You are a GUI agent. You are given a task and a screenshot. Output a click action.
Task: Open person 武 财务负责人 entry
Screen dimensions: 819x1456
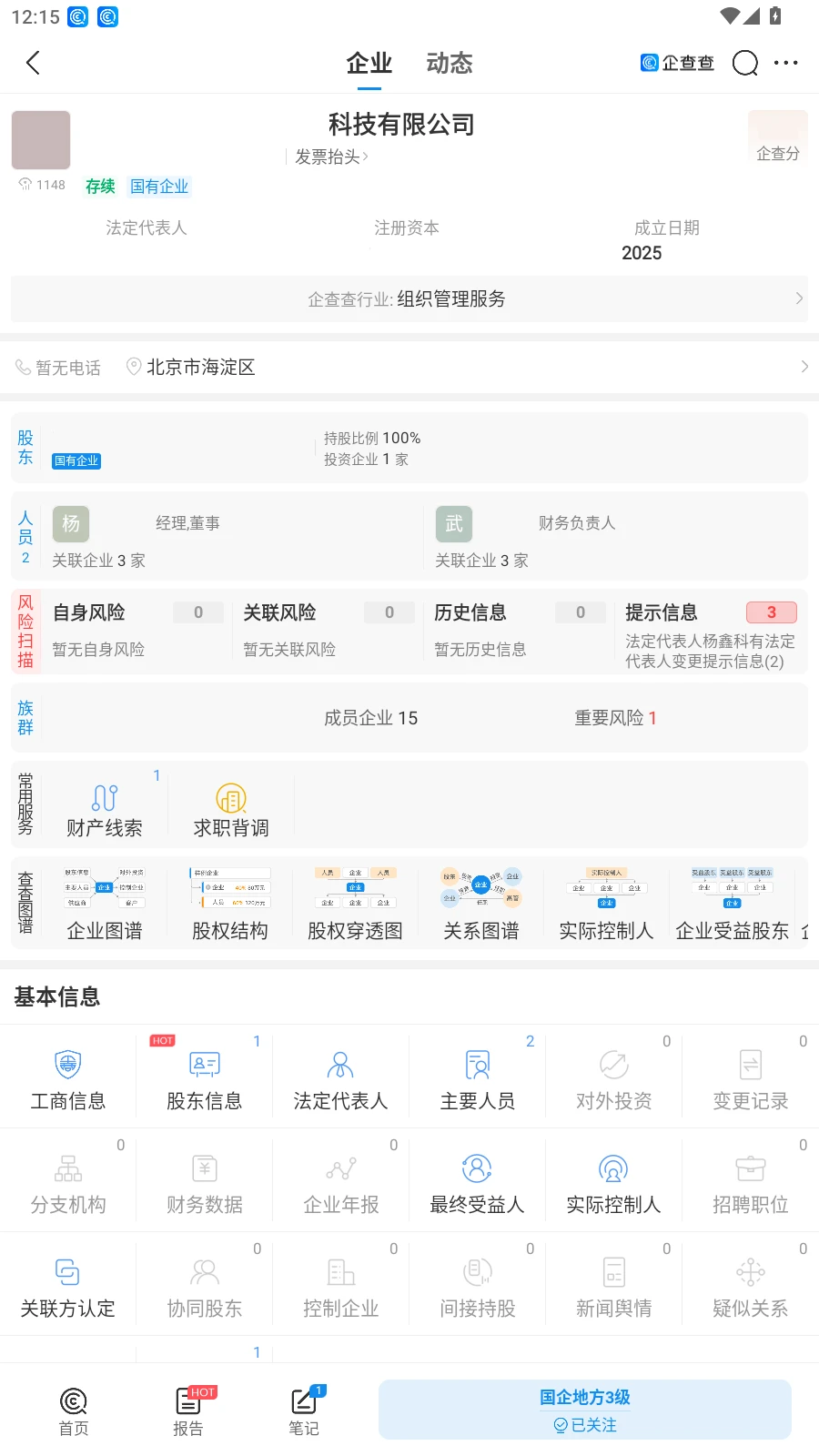pos(615,536)
